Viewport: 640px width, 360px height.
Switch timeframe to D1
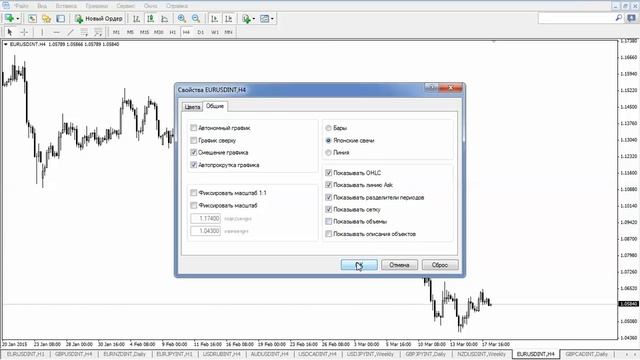click(x=200, y=32)
